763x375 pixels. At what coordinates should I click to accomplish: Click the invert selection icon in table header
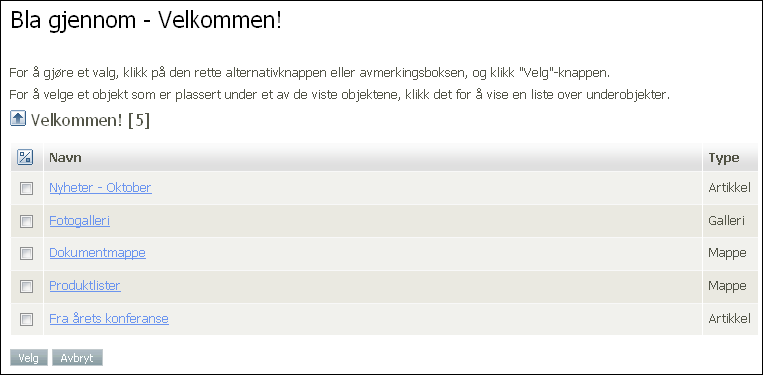[25, 157]
